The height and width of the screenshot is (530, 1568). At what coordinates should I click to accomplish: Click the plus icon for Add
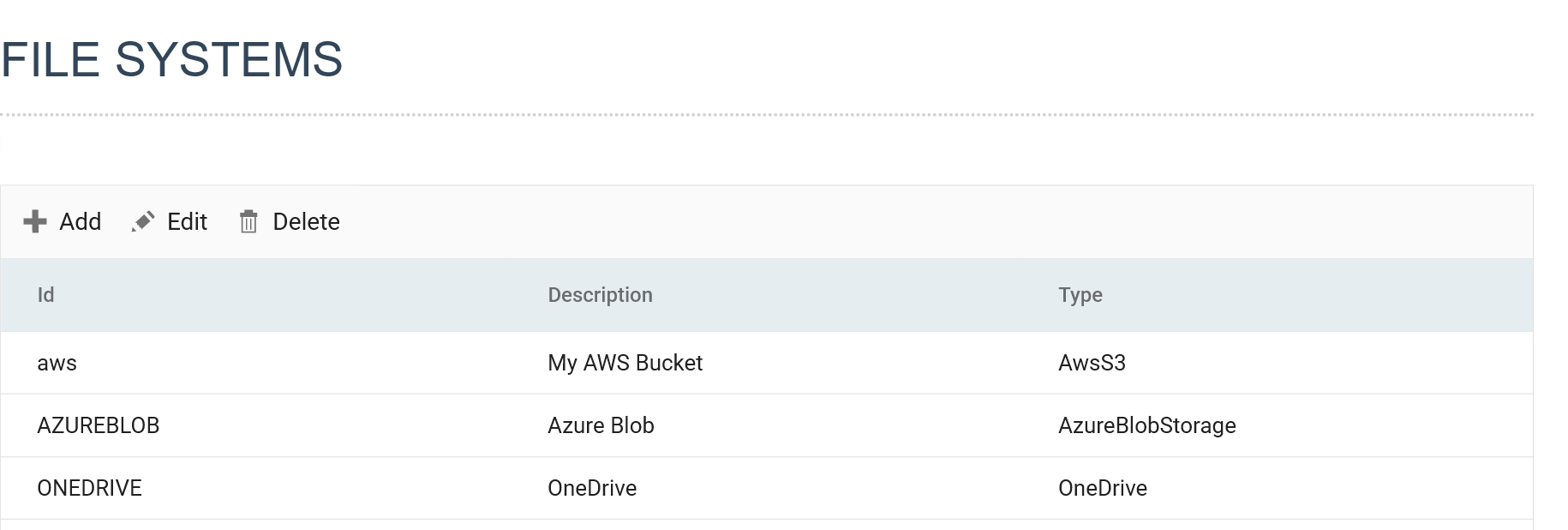(x=35, y=221)
